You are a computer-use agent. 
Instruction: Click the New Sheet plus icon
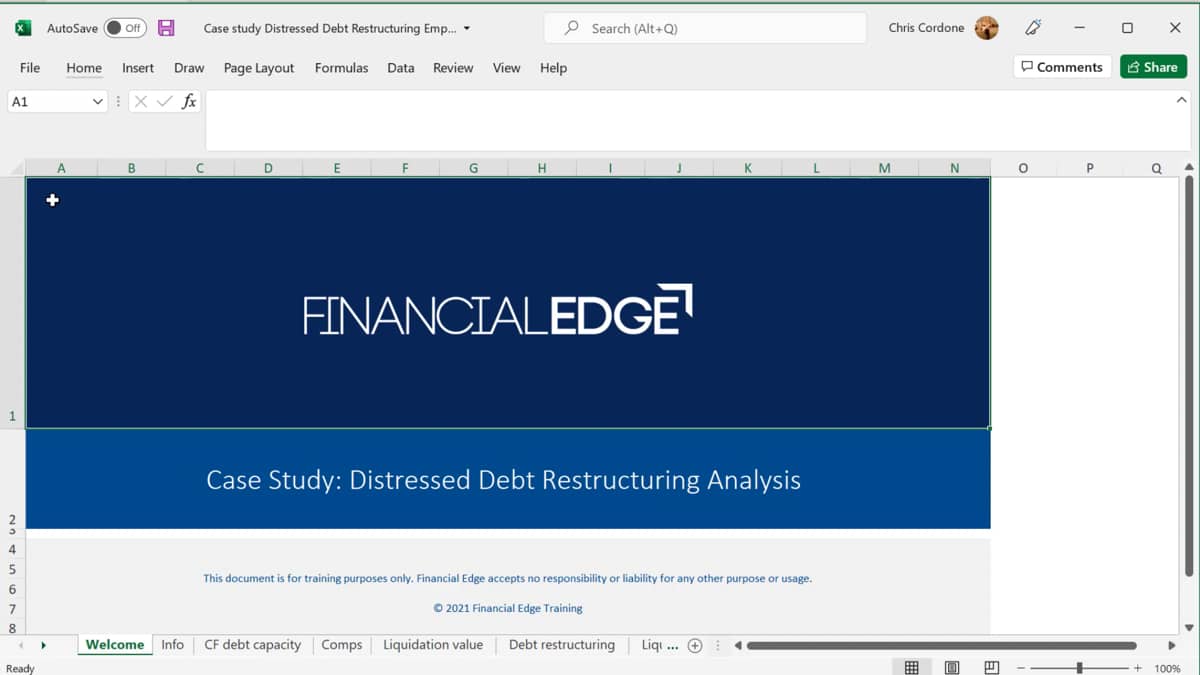click(x=695, y=645)
